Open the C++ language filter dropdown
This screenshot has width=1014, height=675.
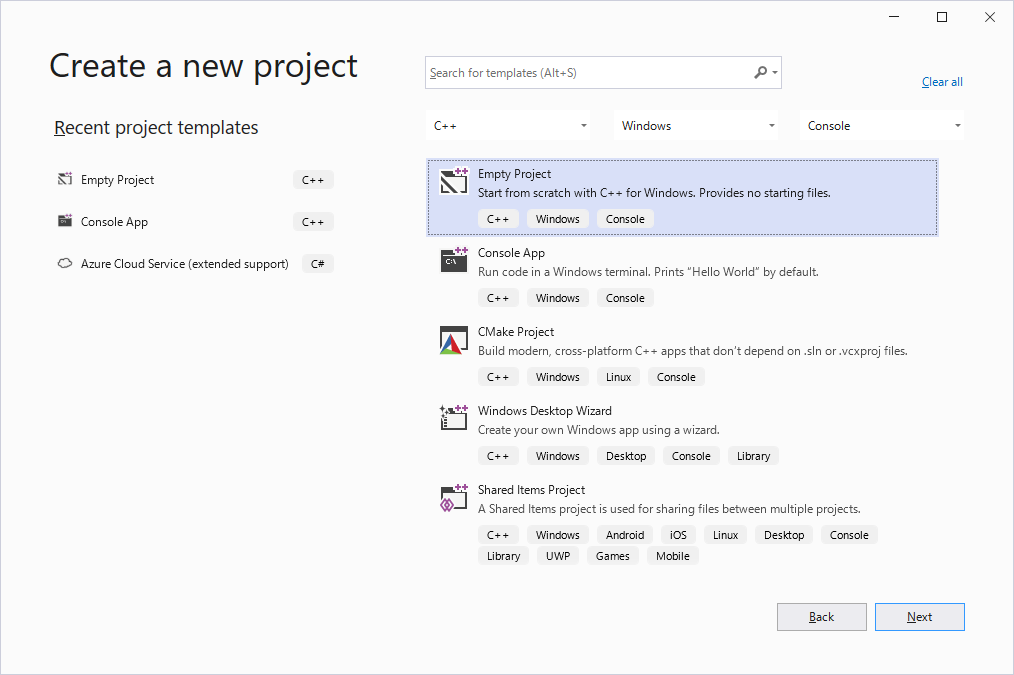click(x=508, y=126)
